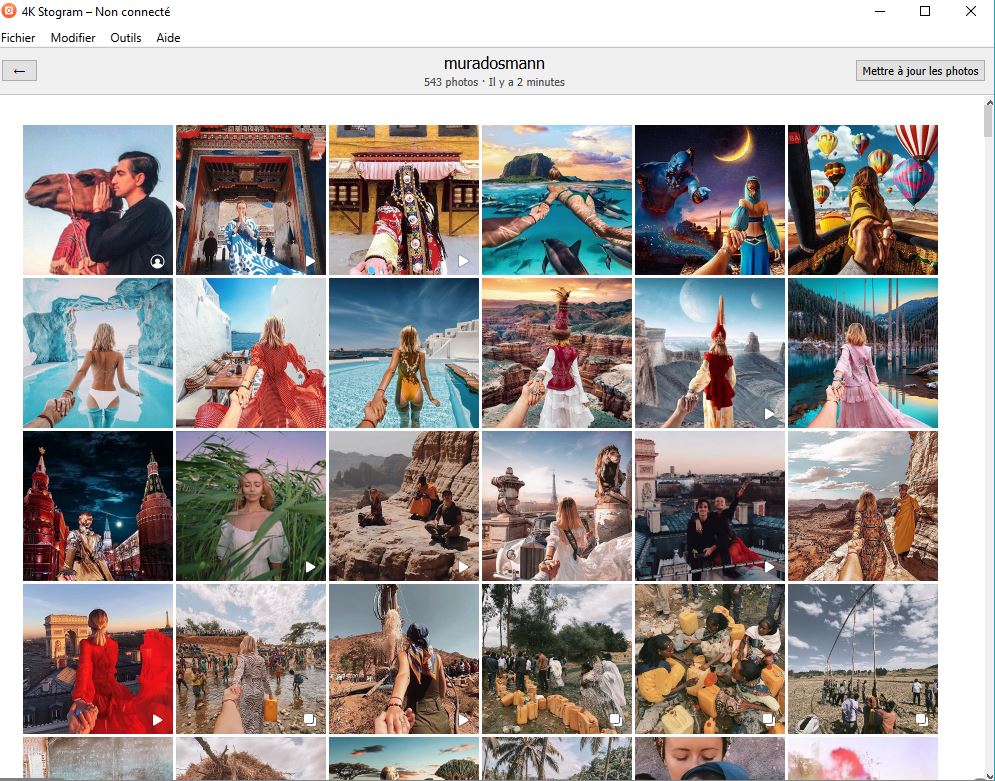The image size is (995, 781).
Task: Click the 'Mettre à jour les photos' button
Action: click(x=920, y=71)
